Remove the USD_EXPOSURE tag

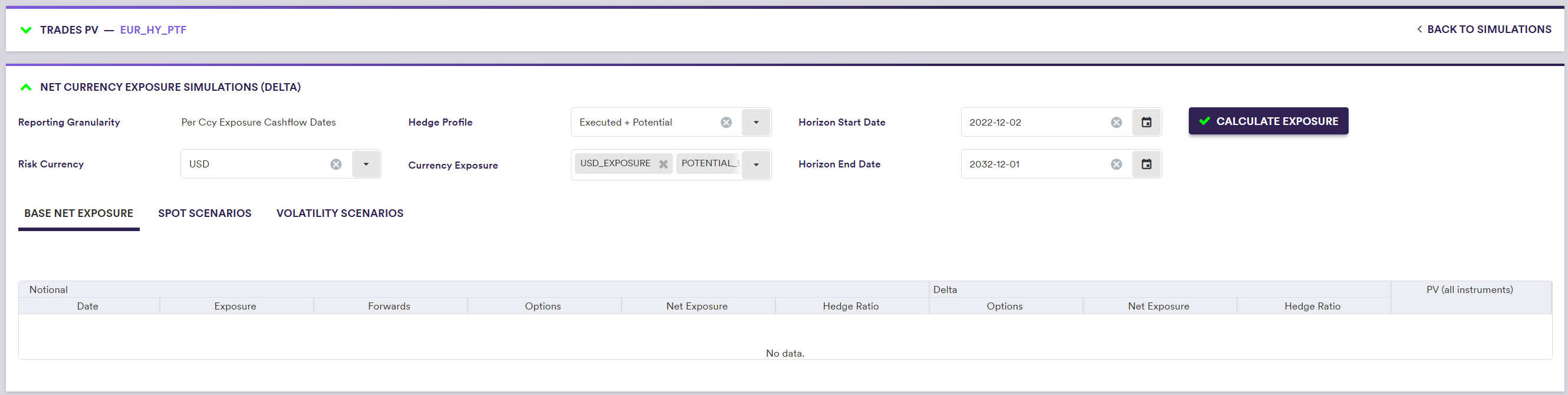pos(663,164)
